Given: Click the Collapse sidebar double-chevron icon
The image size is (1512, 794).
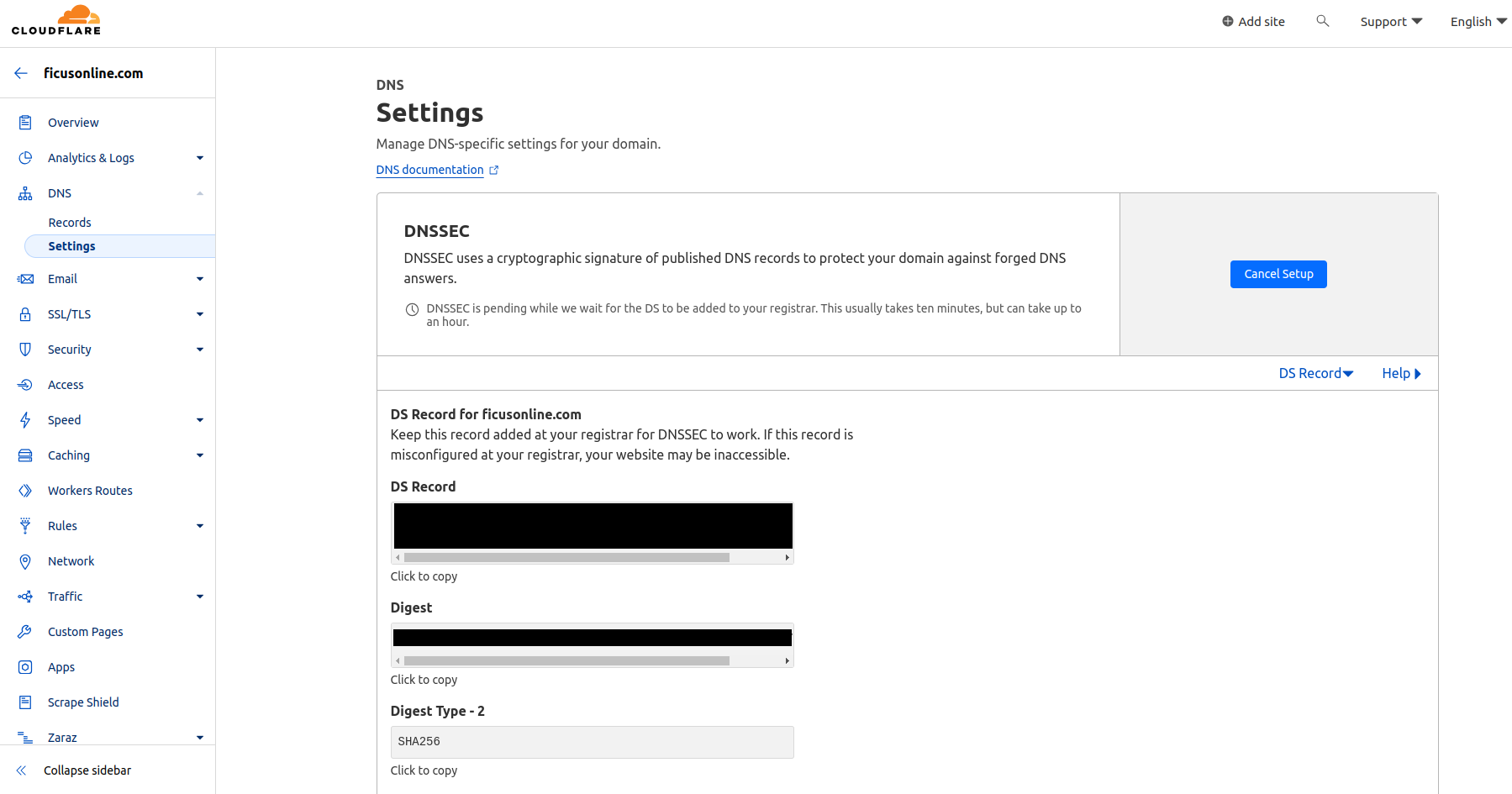Looking at the screenshot, I should pos(21,770).
